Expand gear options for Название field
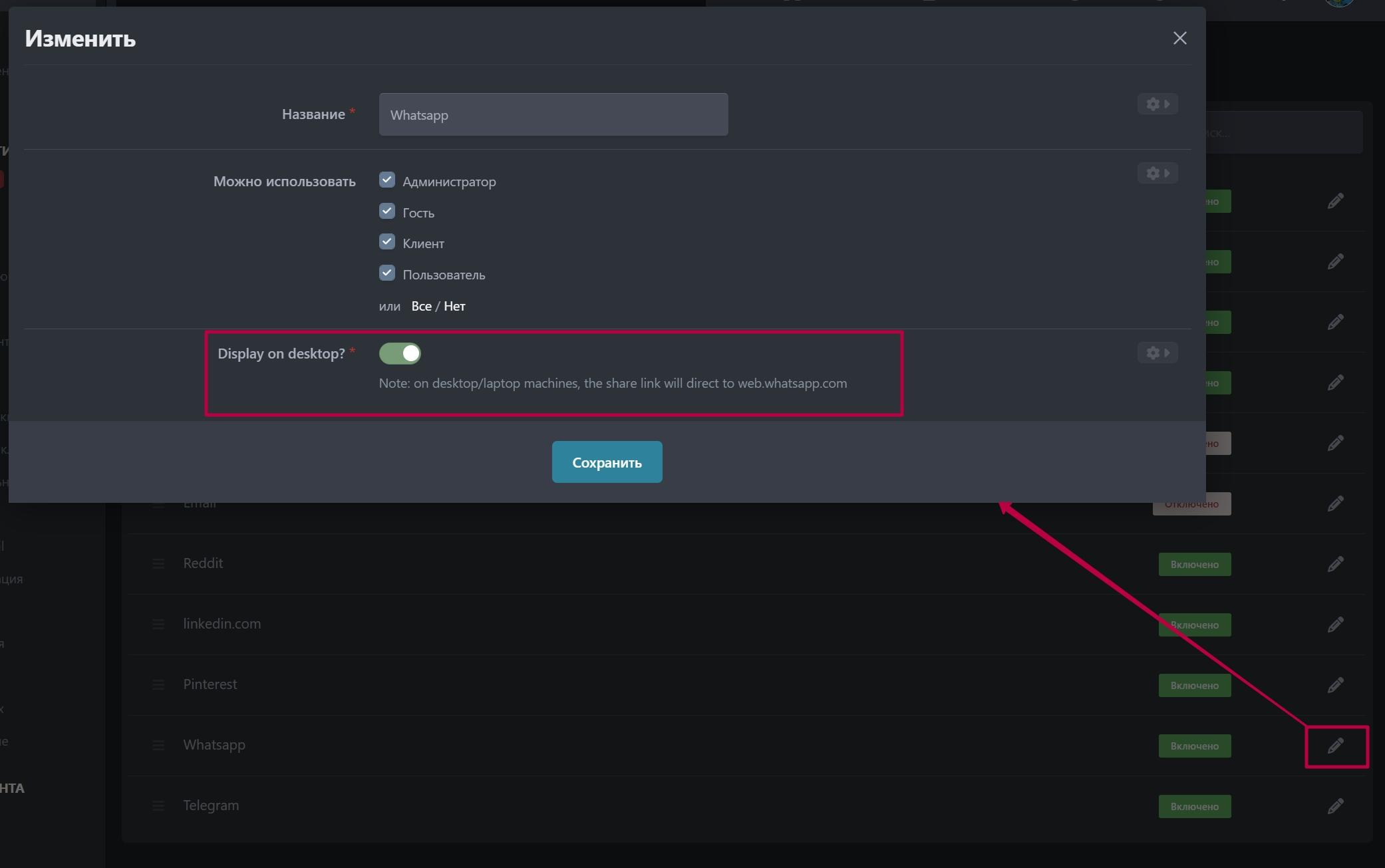 click(x=1157, y=104)
